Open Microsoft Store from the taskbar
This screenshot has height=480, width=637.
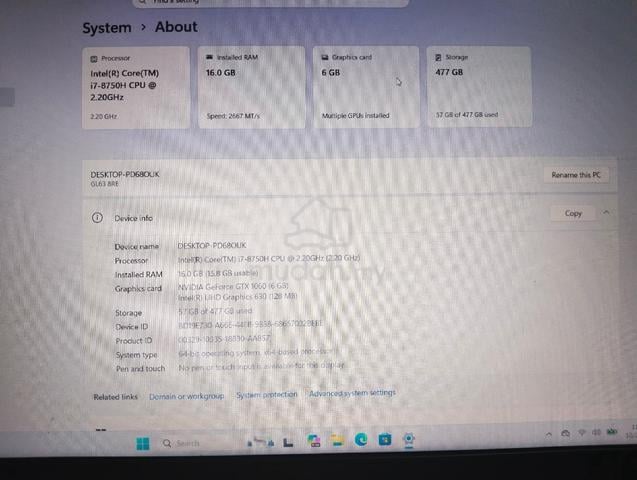384,439
